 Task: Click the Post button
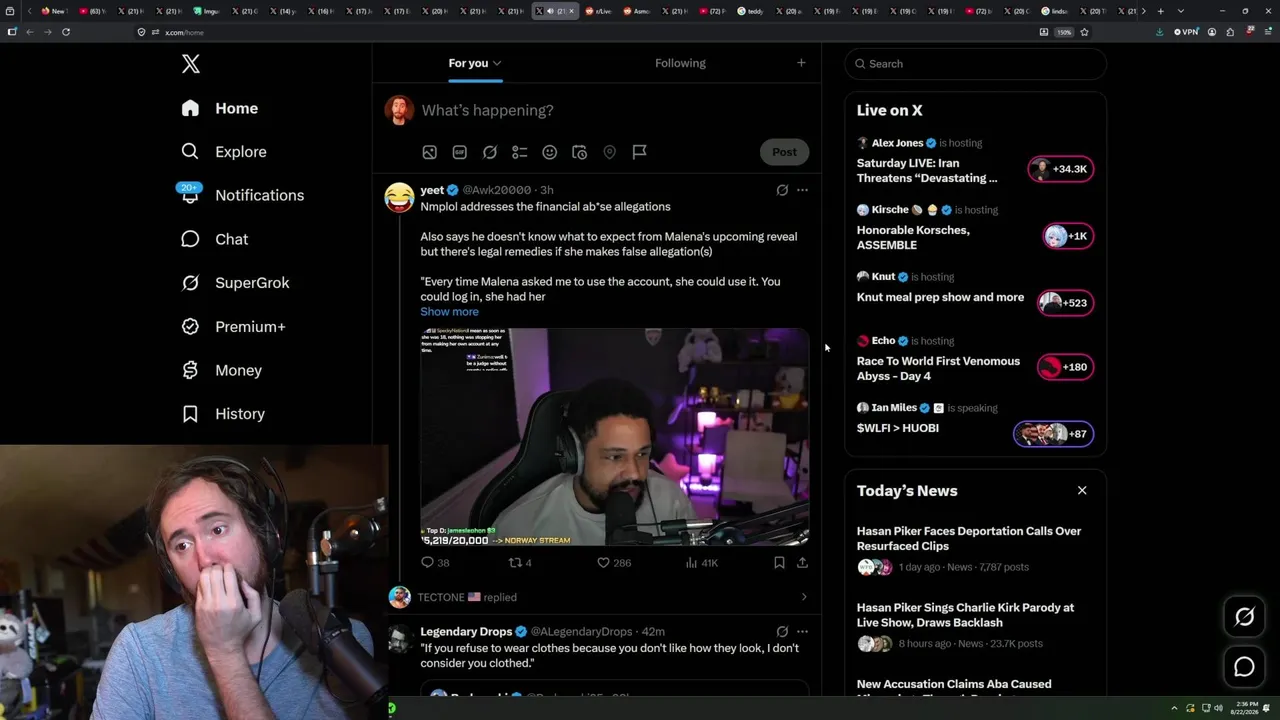(x=784, y=152)
